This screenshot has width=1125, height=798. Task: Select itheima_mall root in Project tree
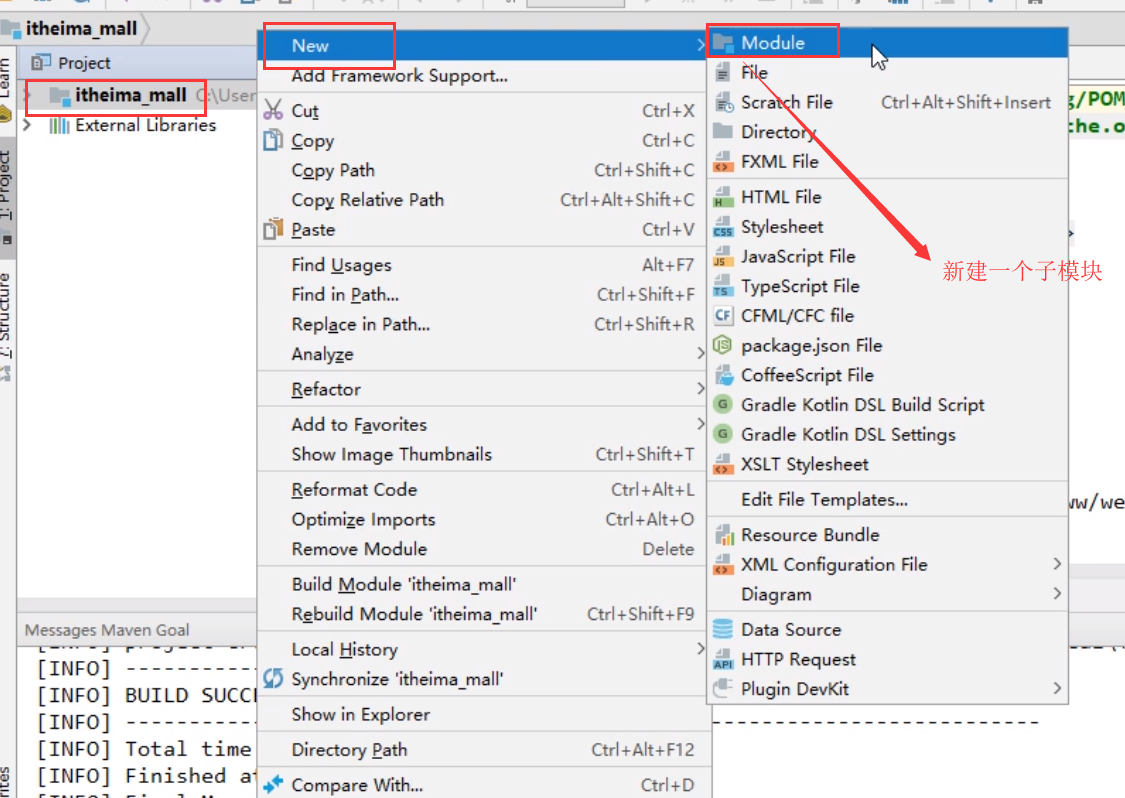coord(131,95)
